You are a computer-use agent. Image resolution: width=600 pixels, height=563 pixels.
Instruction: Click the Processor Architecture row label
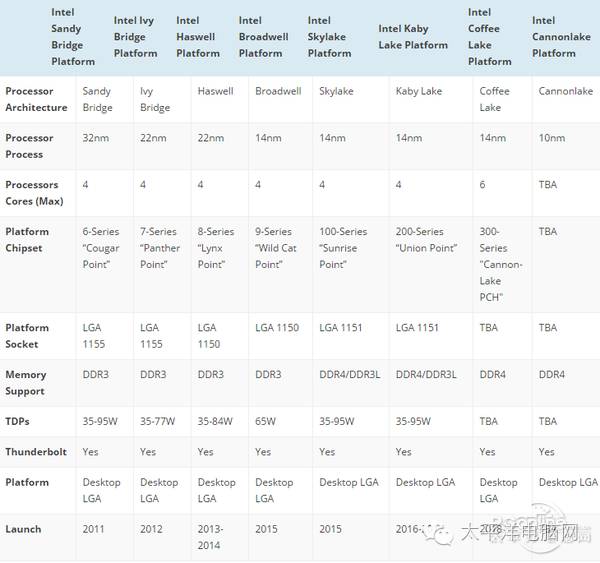36,100
